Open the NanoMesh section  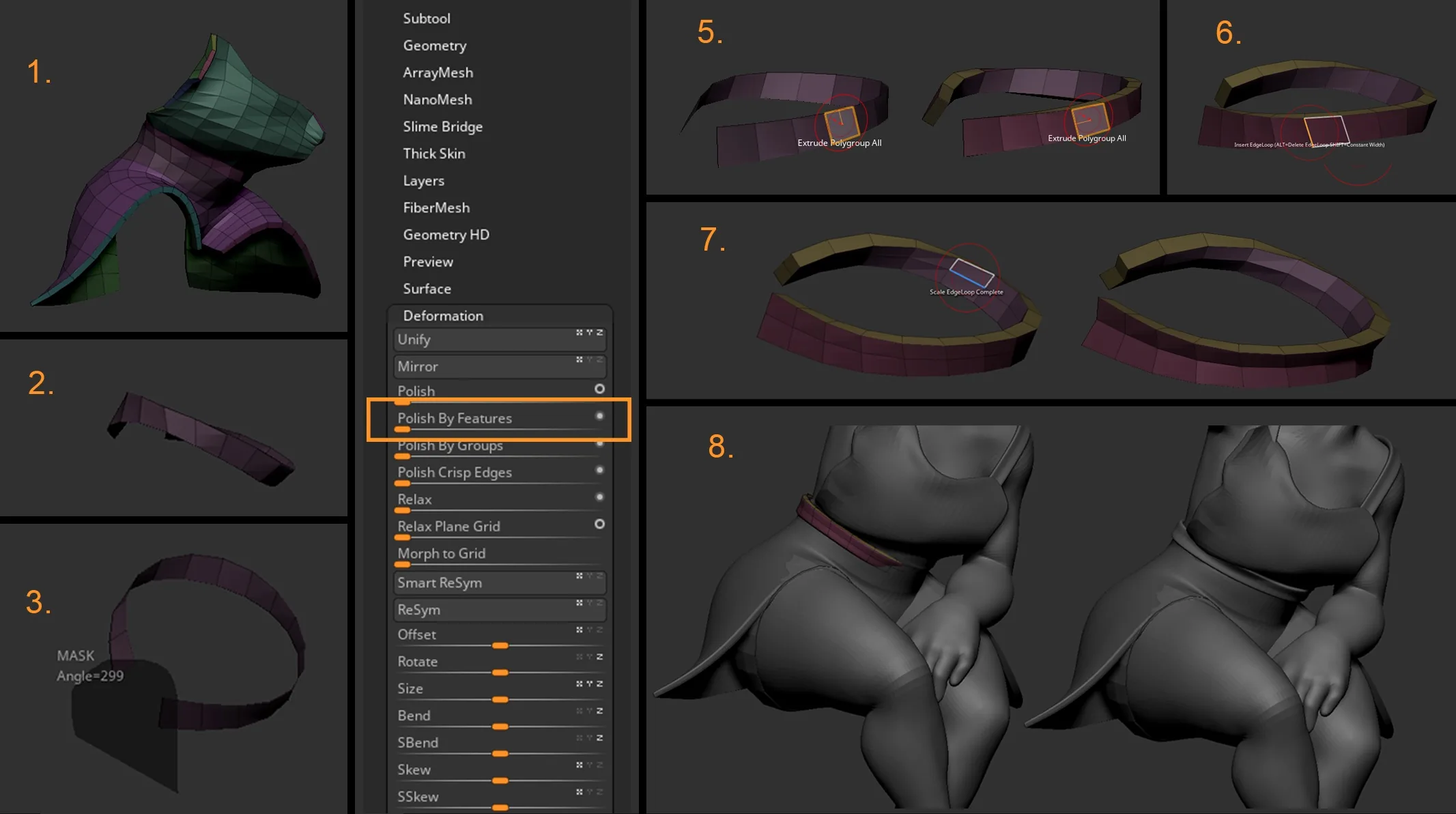(x=438, y=100)
